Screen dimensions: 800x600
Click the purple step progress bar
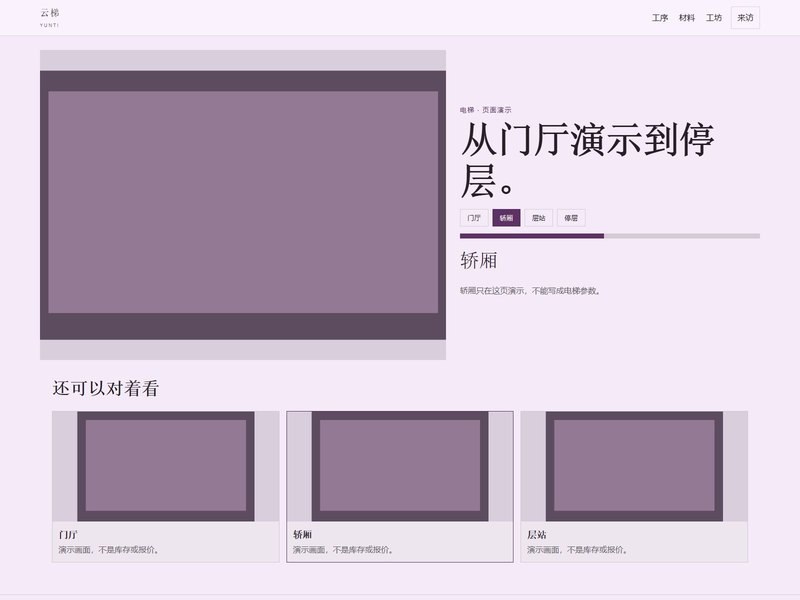[x=610, y=236]
